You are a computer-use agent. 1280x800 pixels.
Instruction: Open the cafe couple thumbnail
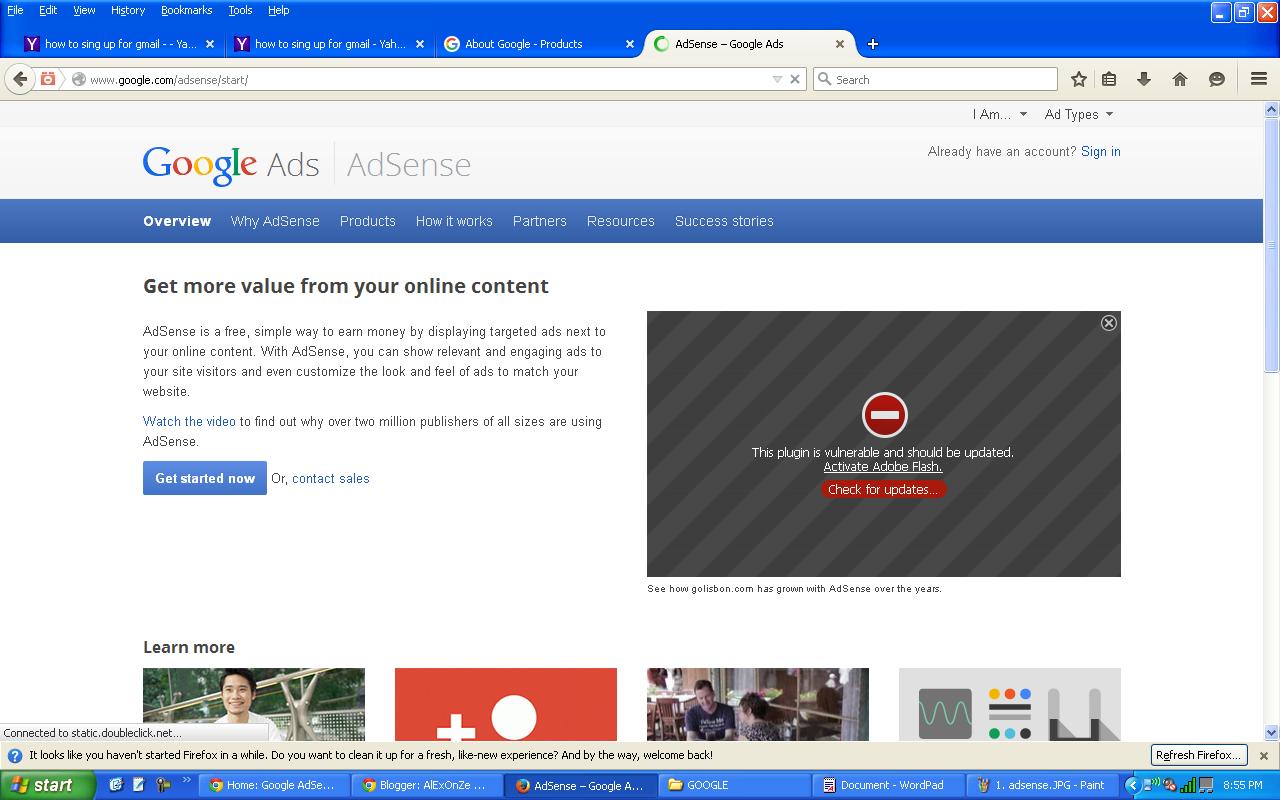(758, 704)
